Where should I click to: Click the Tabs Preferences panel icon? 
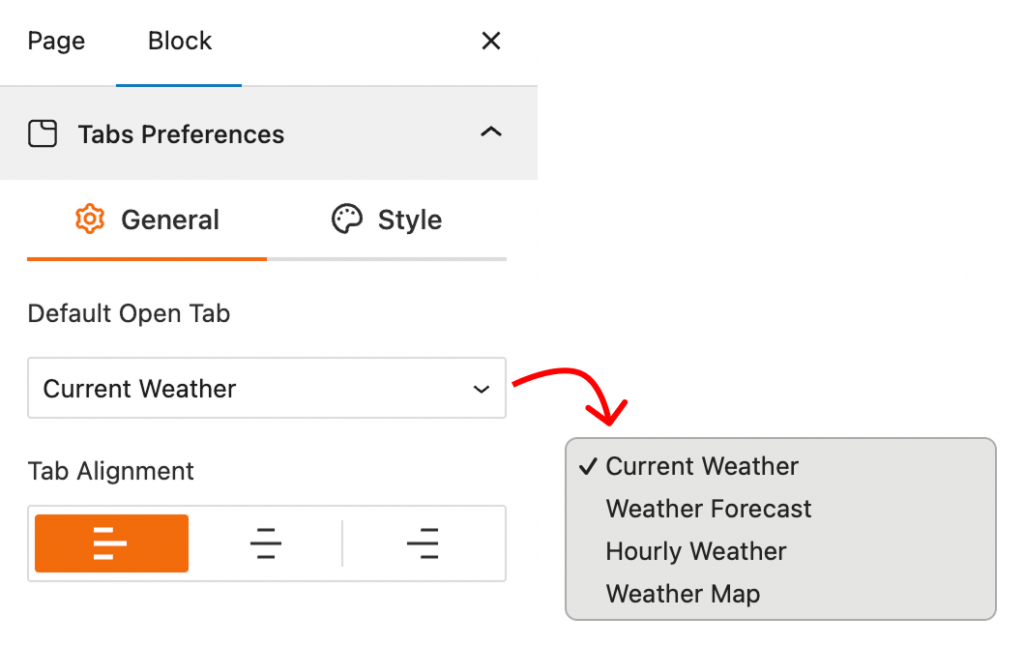[42, 134]
